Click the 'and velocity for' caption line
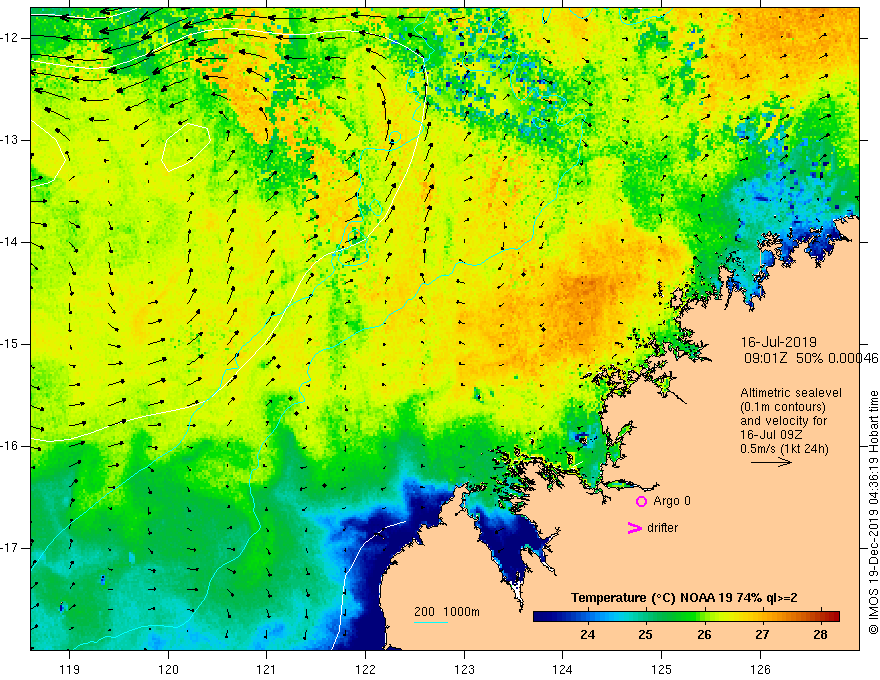This screenshot has width=880, height=680. point(783,421)
